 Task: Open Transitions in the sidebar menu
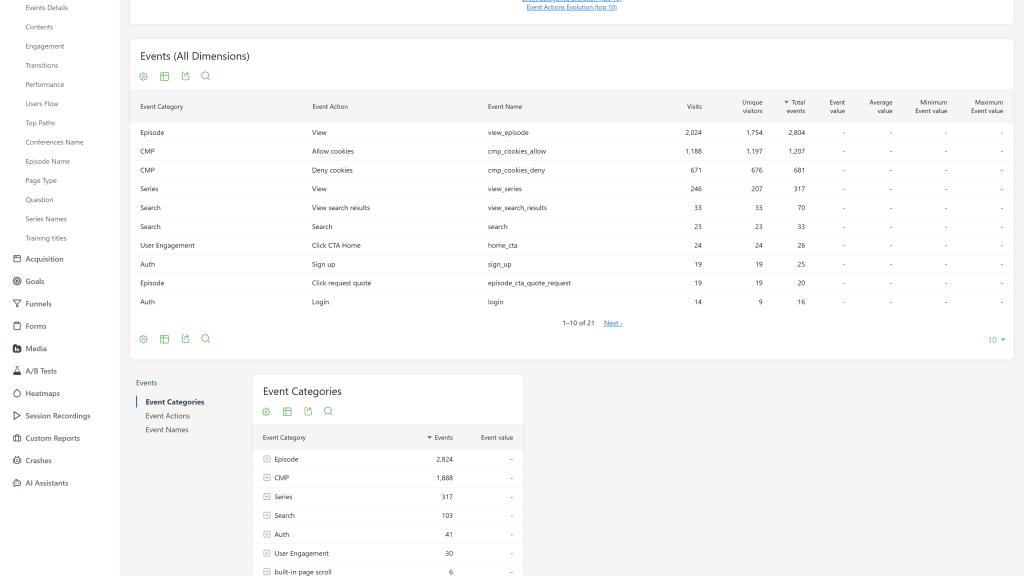[42, 65]
